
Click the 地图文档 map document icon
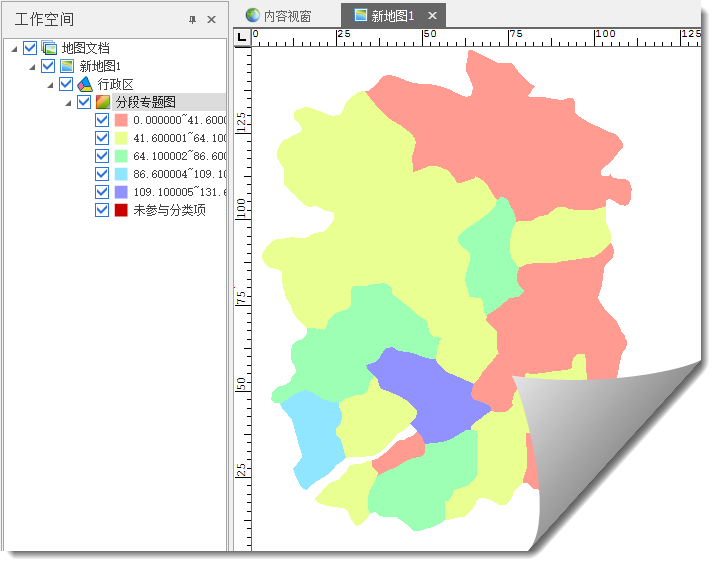[x=49, y=48]
